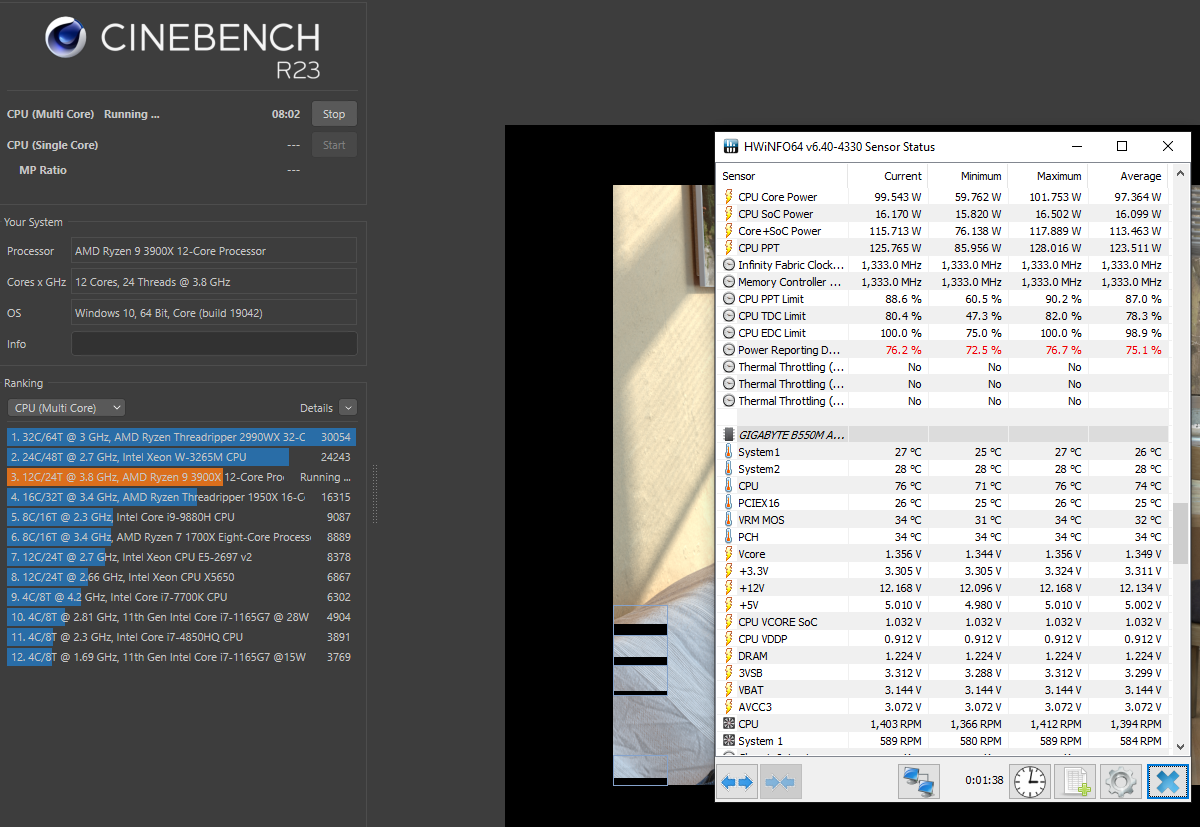Click the fan icon beside System 1 RPM
Viewport: 1200px width, 827px height.
[728, 741]
